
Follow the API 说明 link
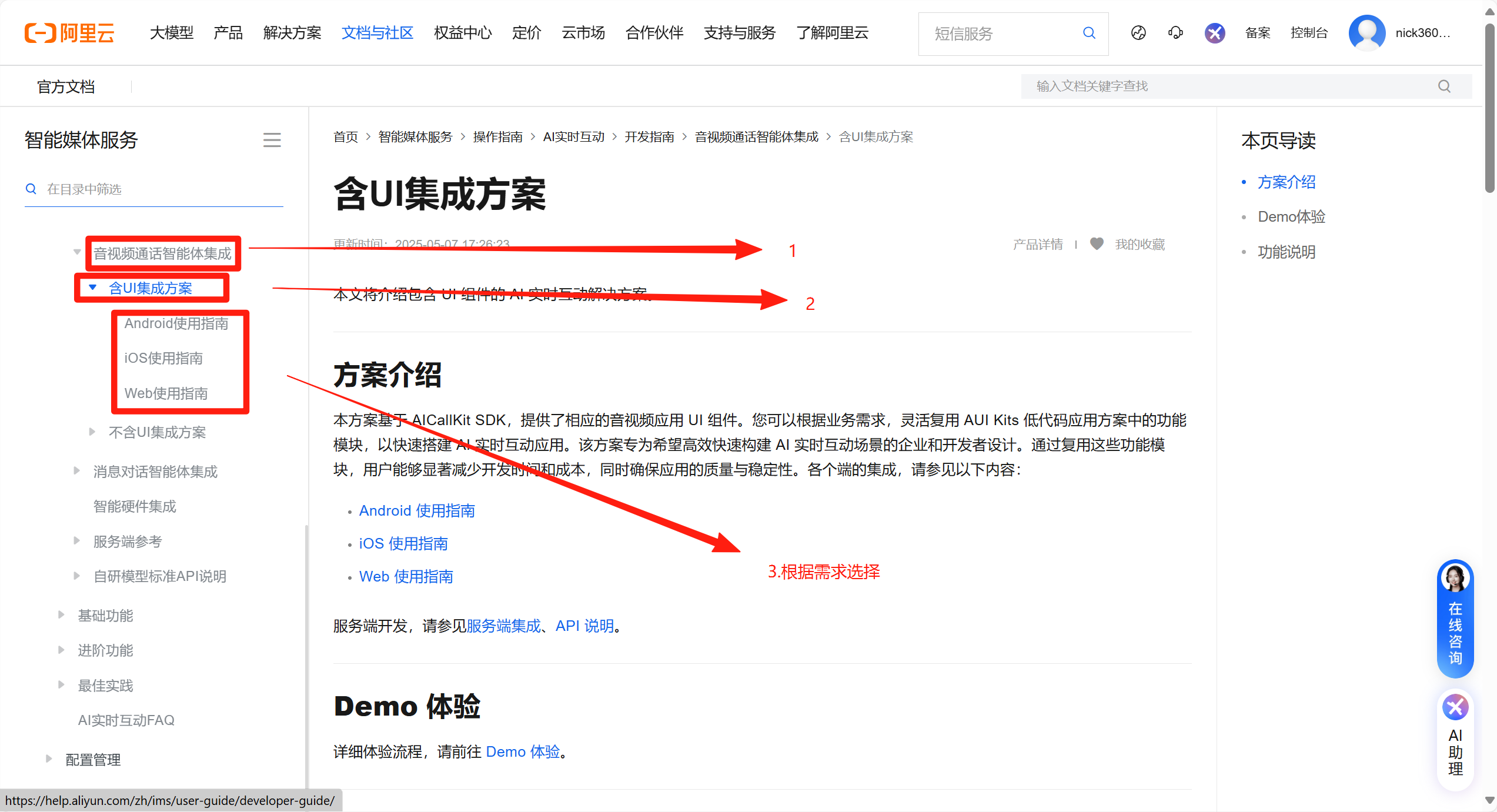[x=584, y=626]
